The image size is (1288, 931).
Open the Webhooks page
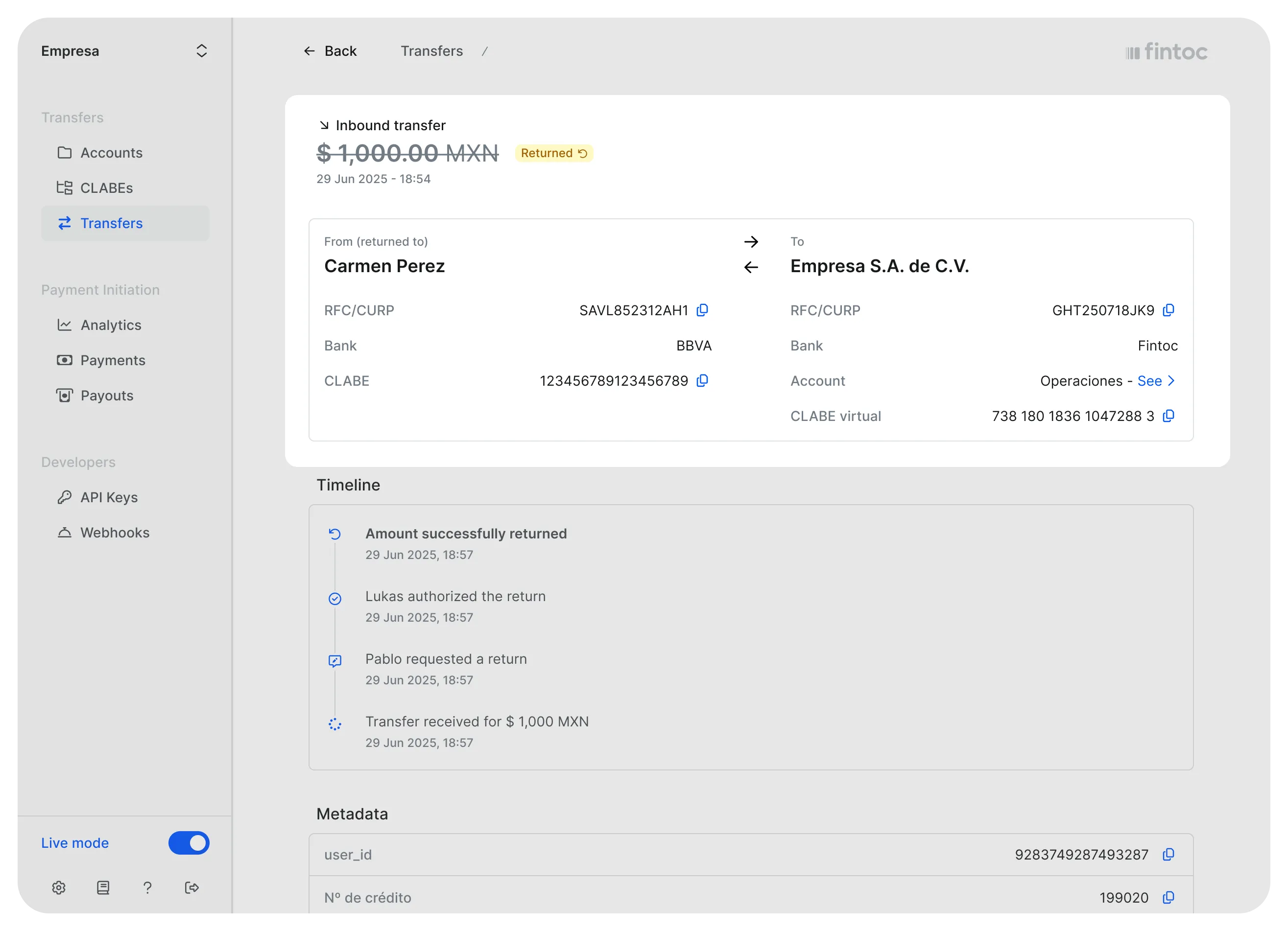coord(115,533)
